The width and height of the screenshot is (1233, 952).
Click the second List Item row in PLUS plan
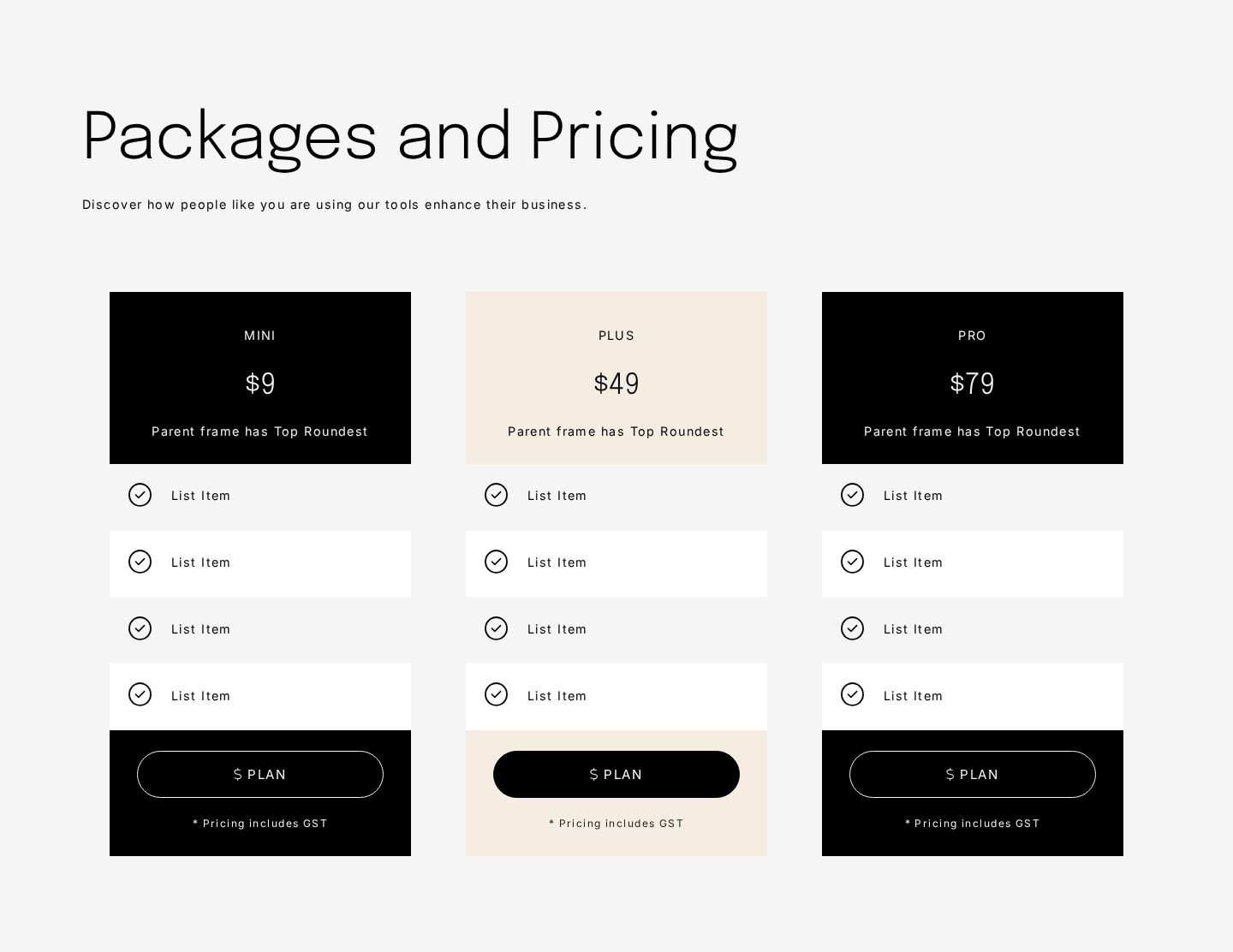pyautogui.click(x=616, y=564)
